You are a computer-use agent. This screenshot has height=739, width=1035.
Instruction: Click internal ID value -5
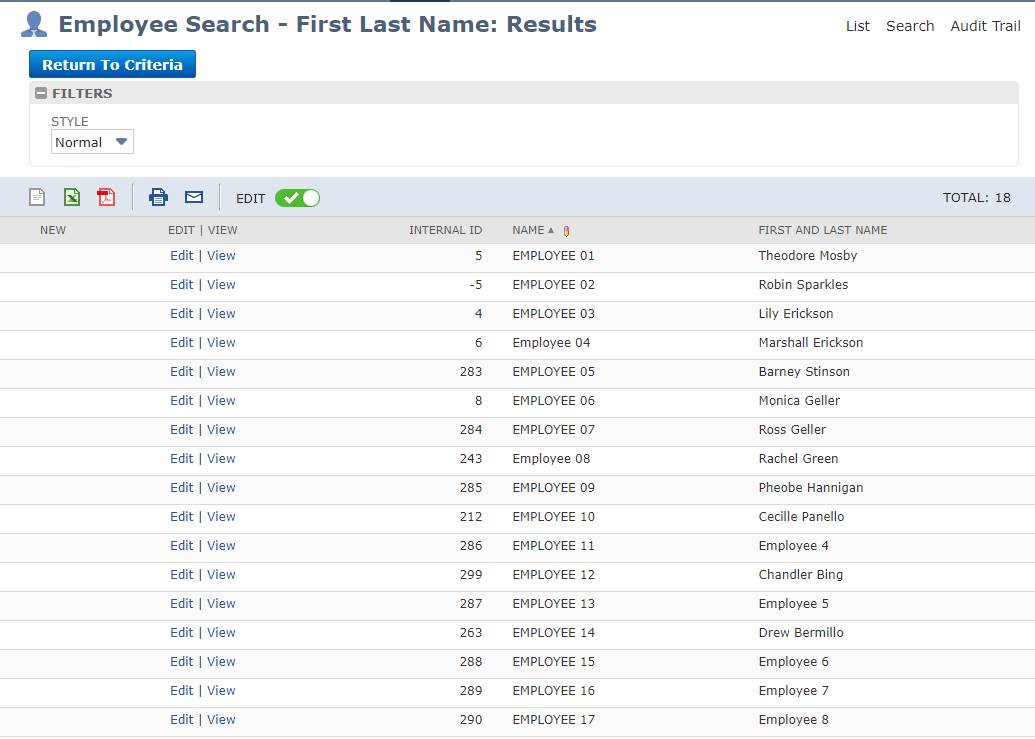click(x=475, y=285)
